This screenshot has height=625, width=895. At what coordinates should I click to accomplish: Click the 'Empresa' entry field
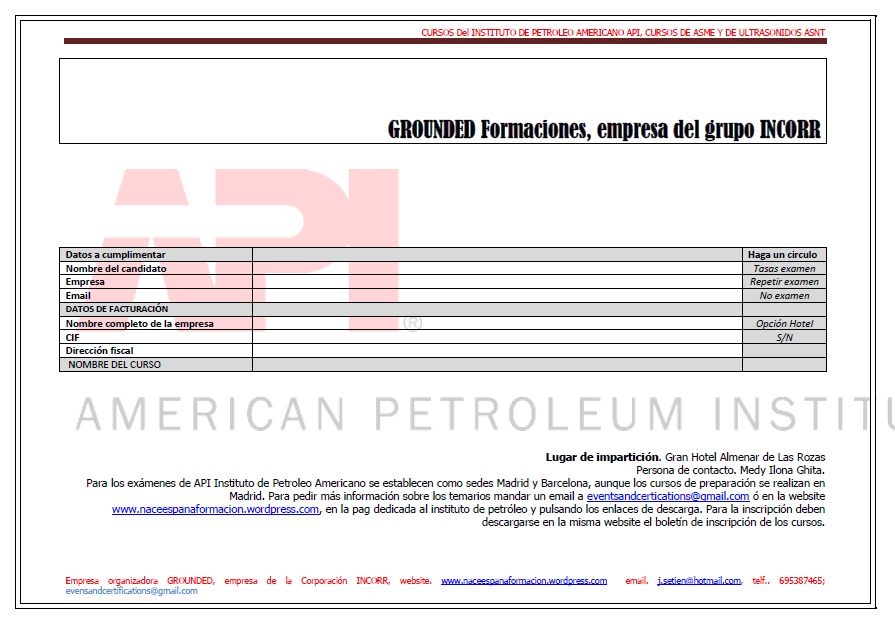(x=495, y=281)
